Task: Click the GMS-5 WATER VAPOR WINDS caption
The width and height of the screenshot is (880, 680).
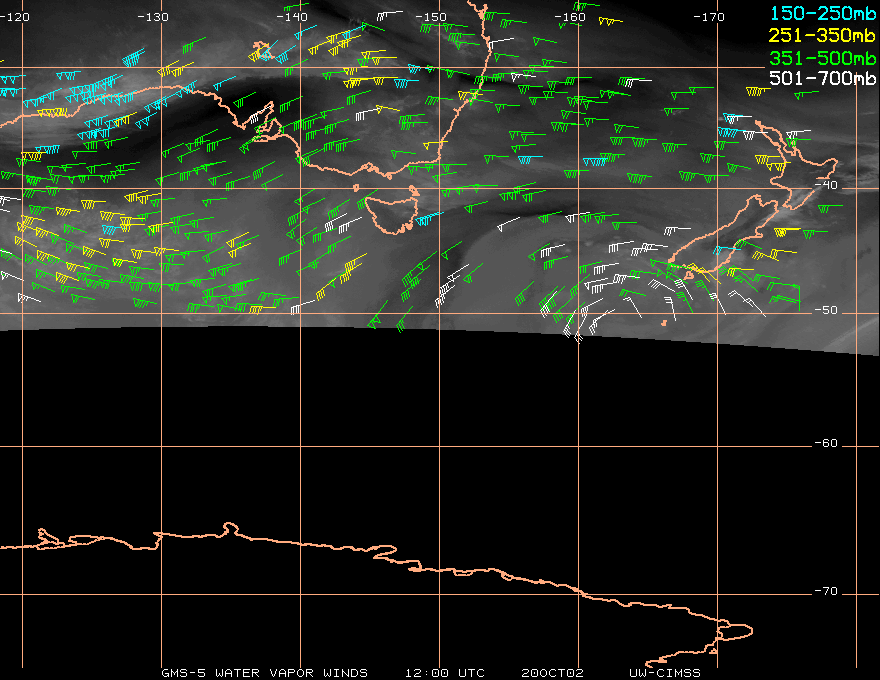Action: pyautogui.click(x=264, y=672)
